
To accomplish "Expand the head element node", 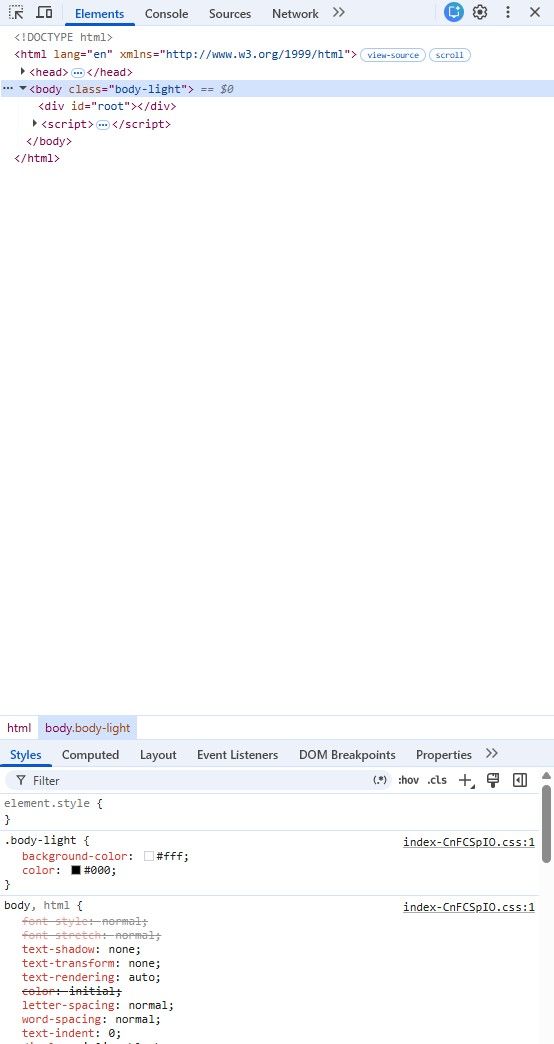I will coord(23,71).
